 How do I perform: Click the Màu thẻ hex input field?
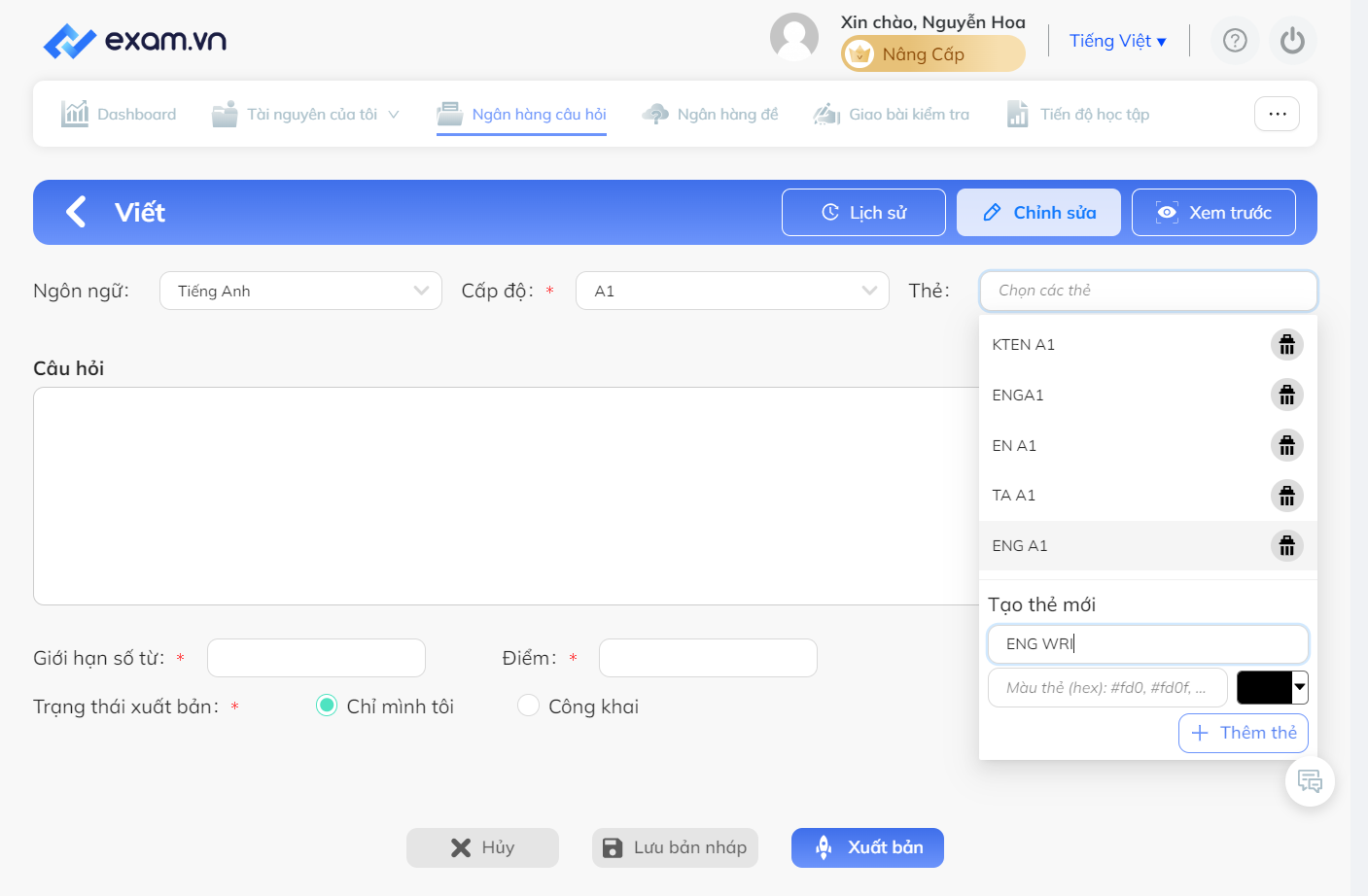click(1107, 687)
